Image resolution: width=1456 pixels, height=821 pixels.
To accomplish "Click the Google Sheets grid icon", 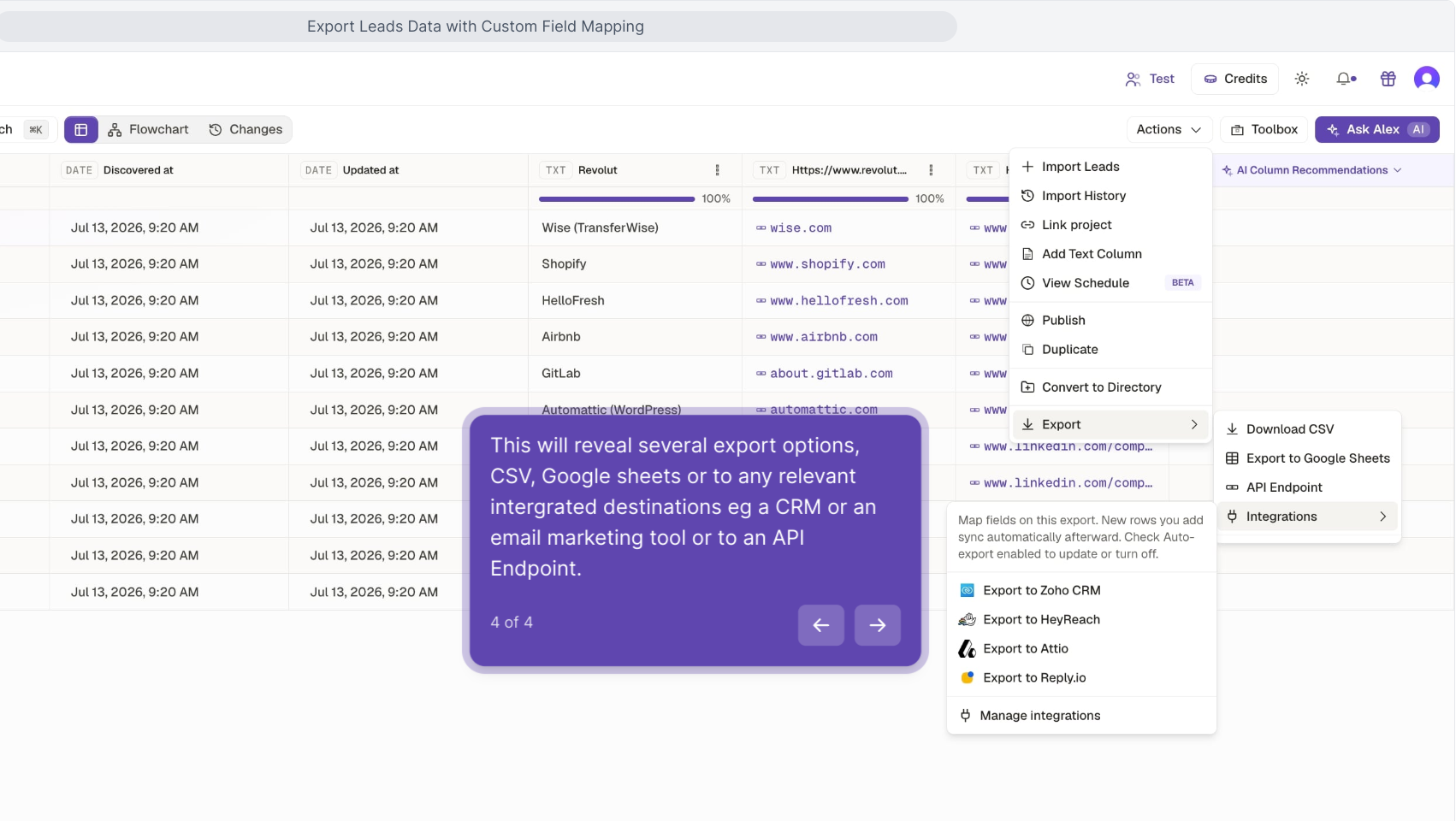I will pyautogui.click(x=1232, y=458).
